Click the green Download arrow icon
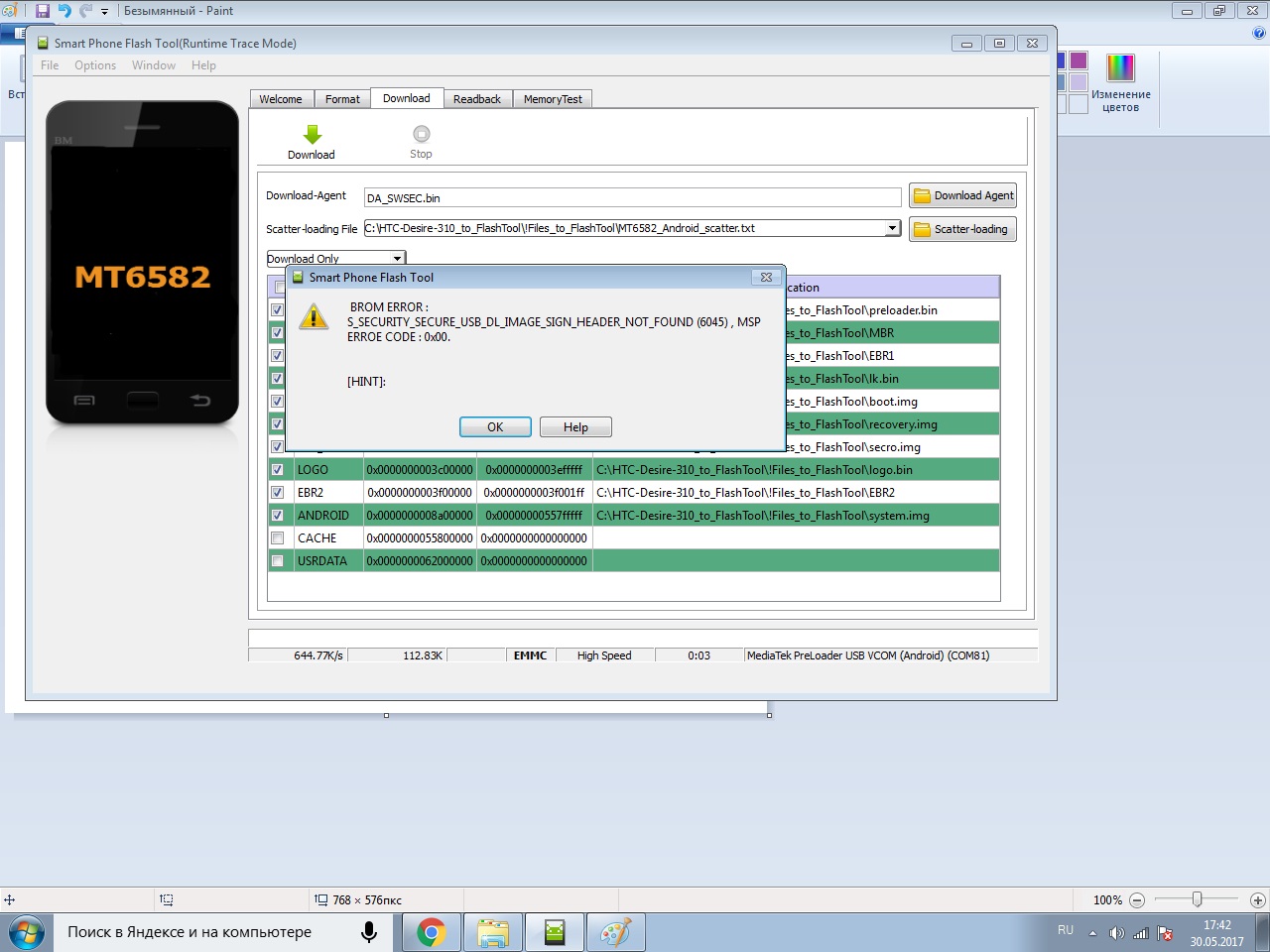Viewport: 1270px width, 952px height. pos(312,135)
